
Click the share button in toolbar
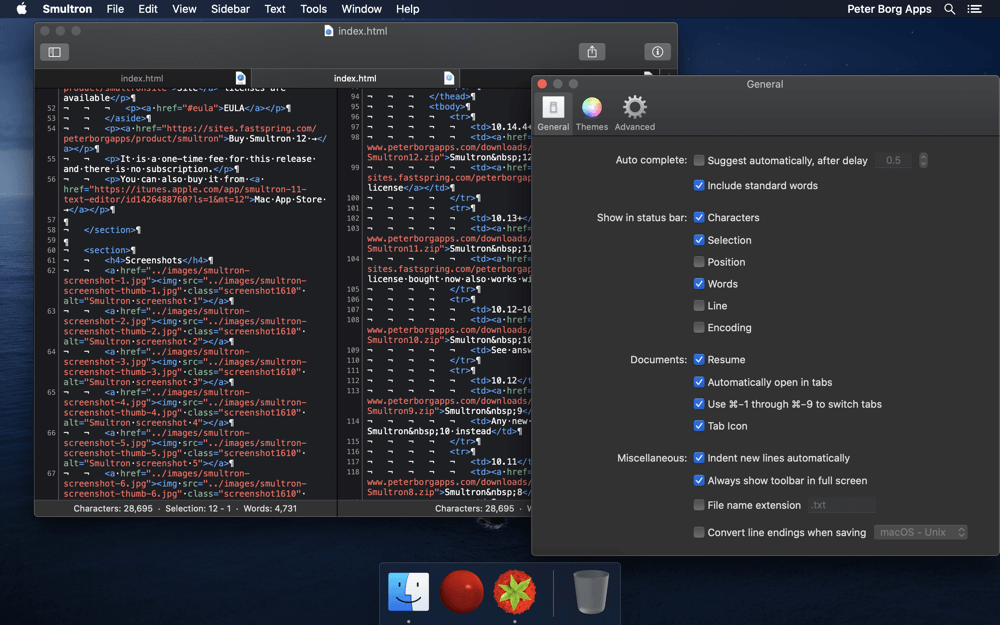(x=592, y=52)
